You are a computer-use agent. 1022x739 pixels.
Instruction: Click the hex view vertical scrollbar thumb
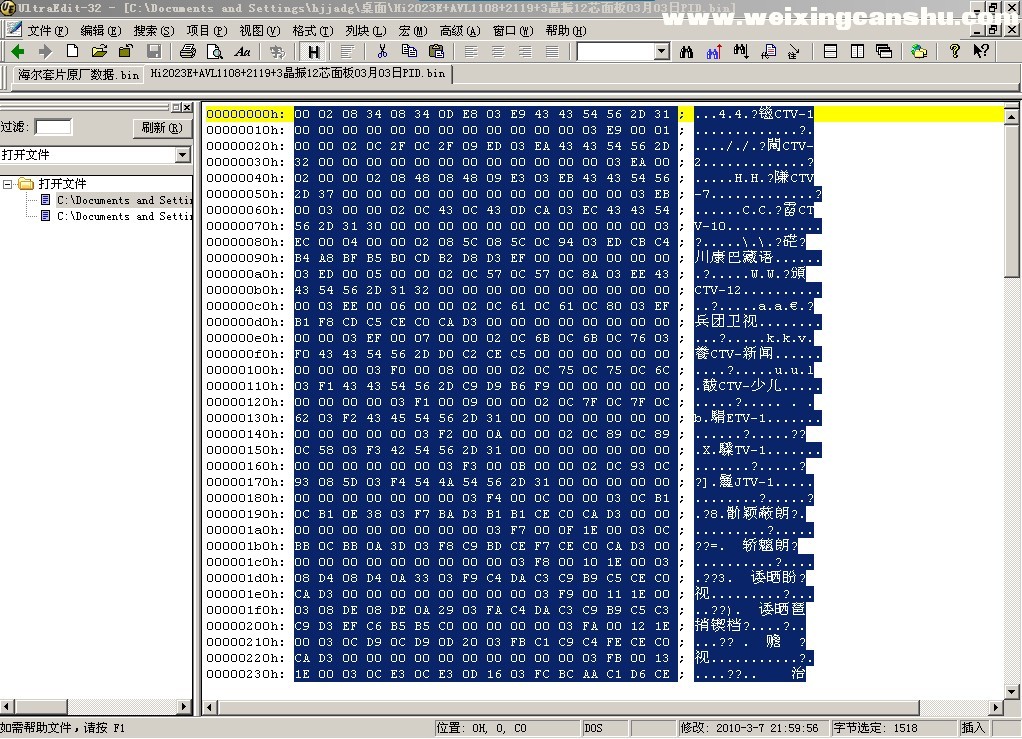1012,201
